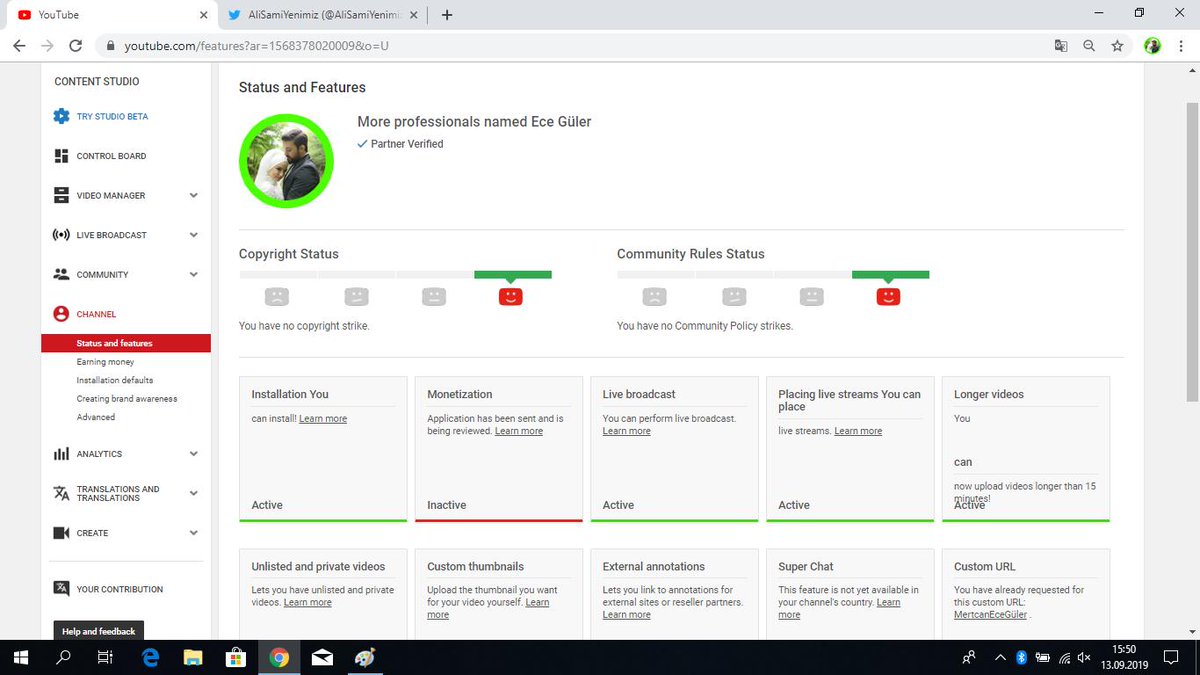Open the Mail app from taskbar
The height and width of the screenshot is (675, 1200).
[322, 657]
